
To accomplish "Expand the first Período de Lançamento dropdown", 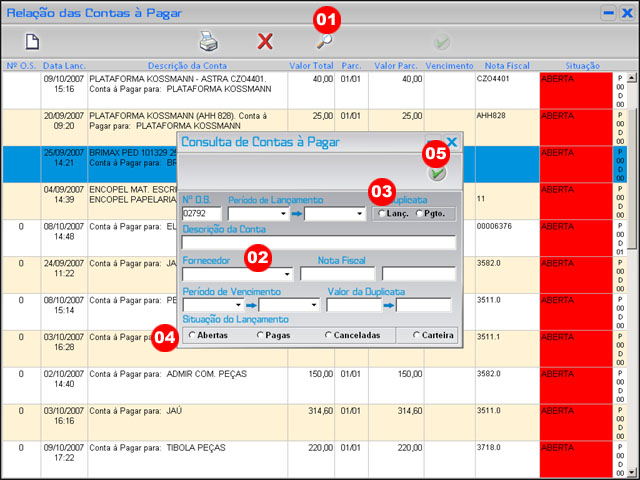I will click(x=282, y=214).
